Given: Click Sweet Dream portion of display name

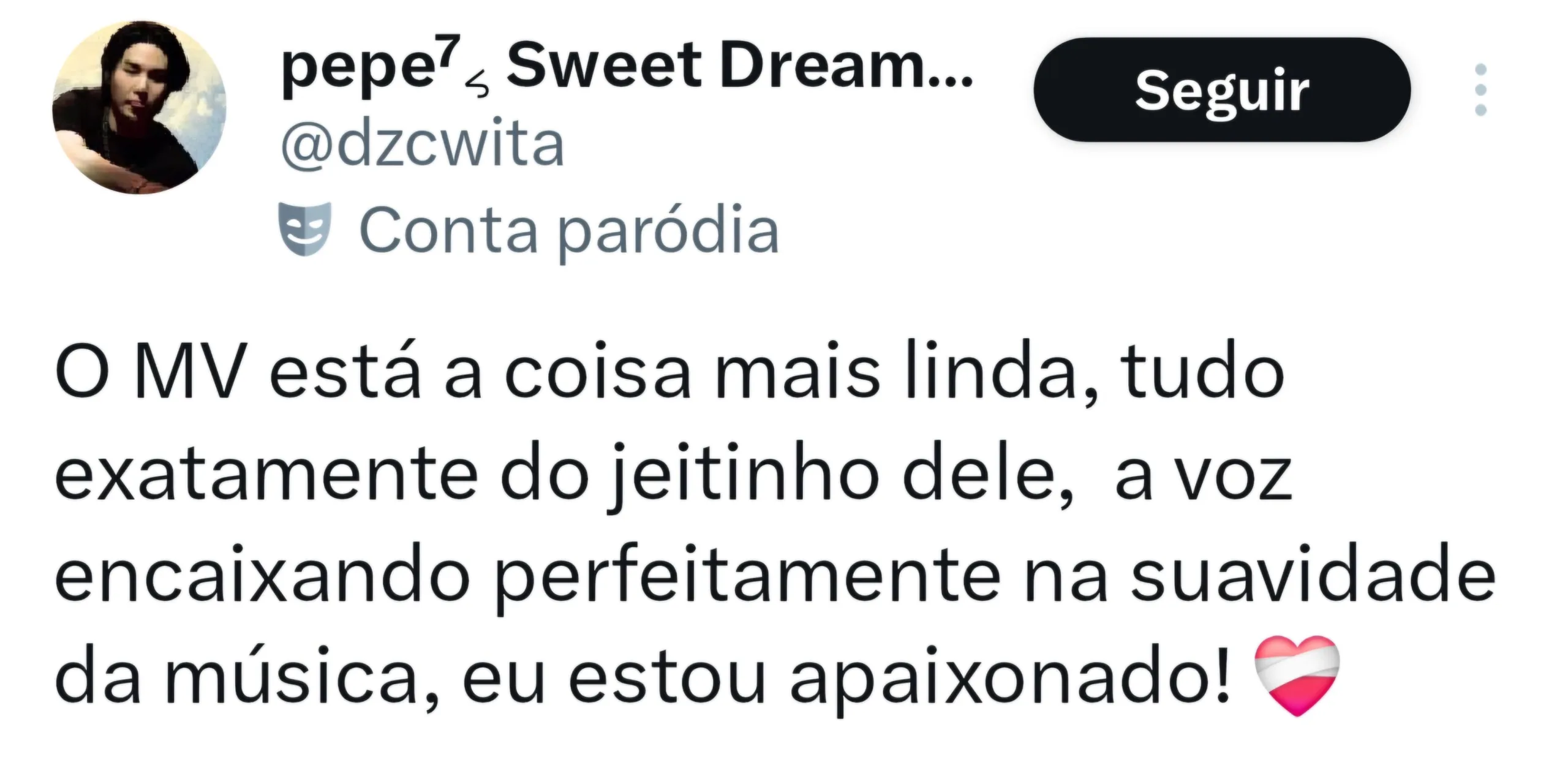Looking at the screenshot, I should pos(740,65).
